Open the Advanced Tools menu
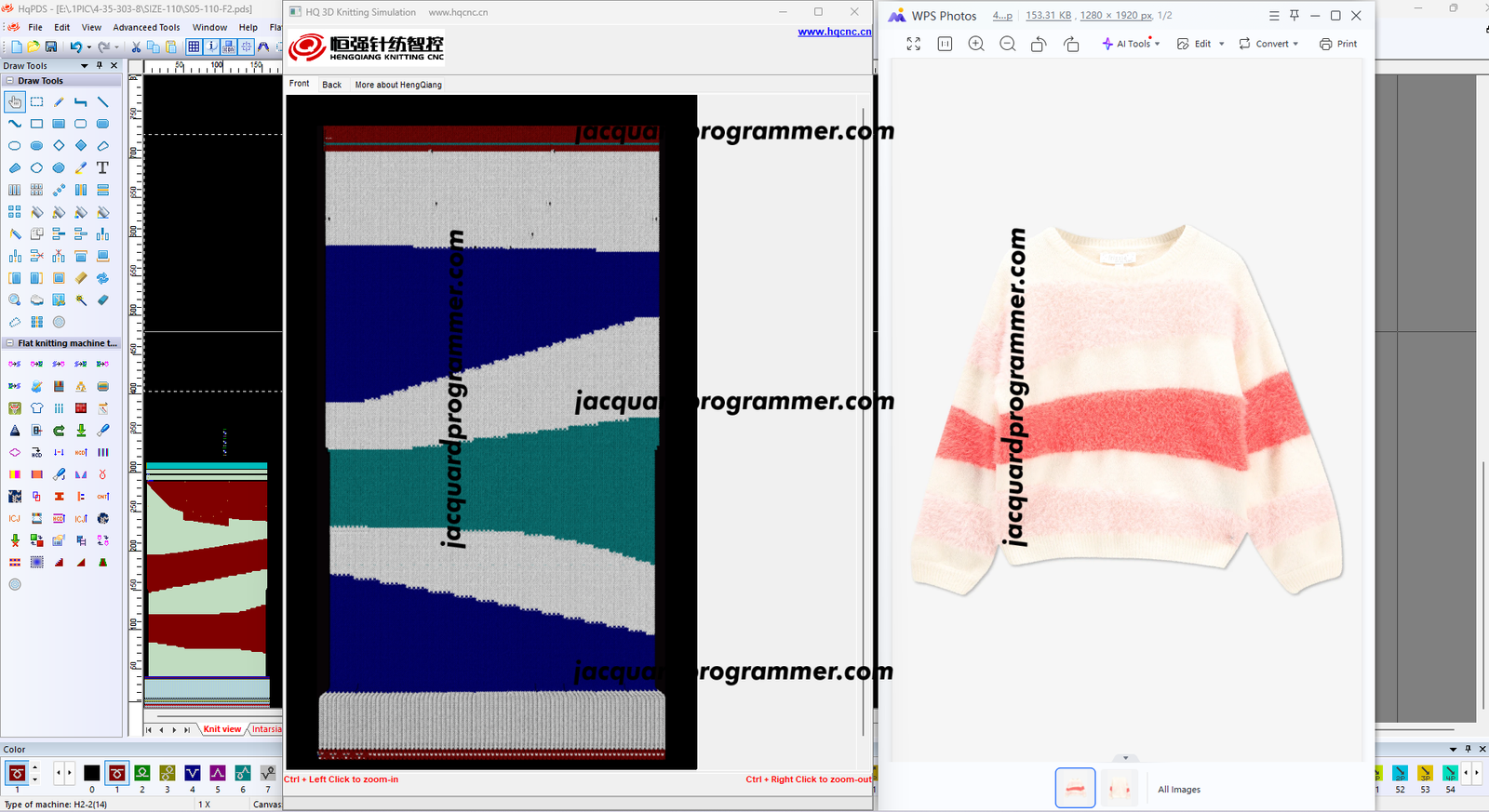 click(x=146, y=27)
